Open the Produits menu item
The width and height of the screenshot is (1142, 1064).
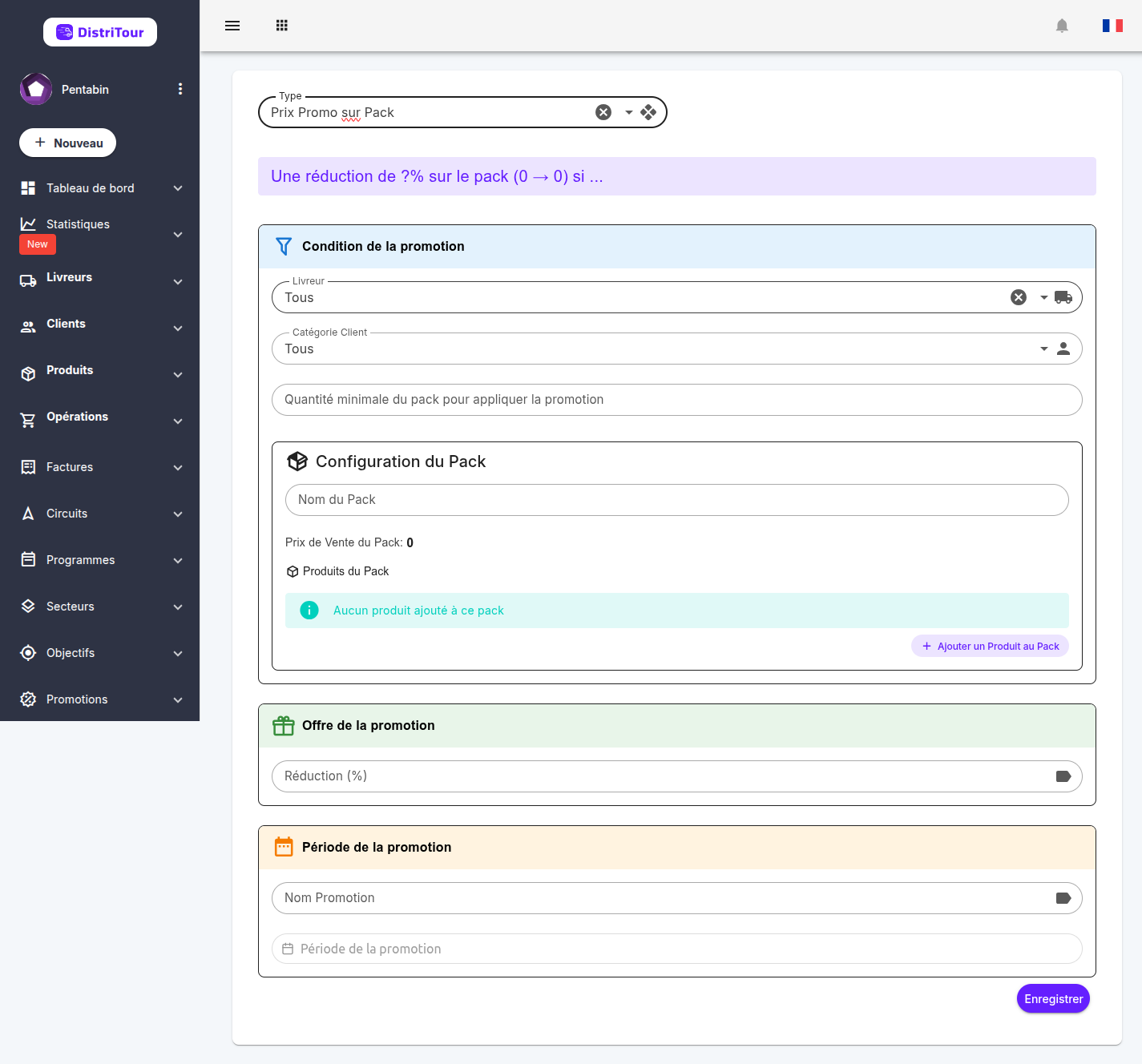click(x=99, y=374)
